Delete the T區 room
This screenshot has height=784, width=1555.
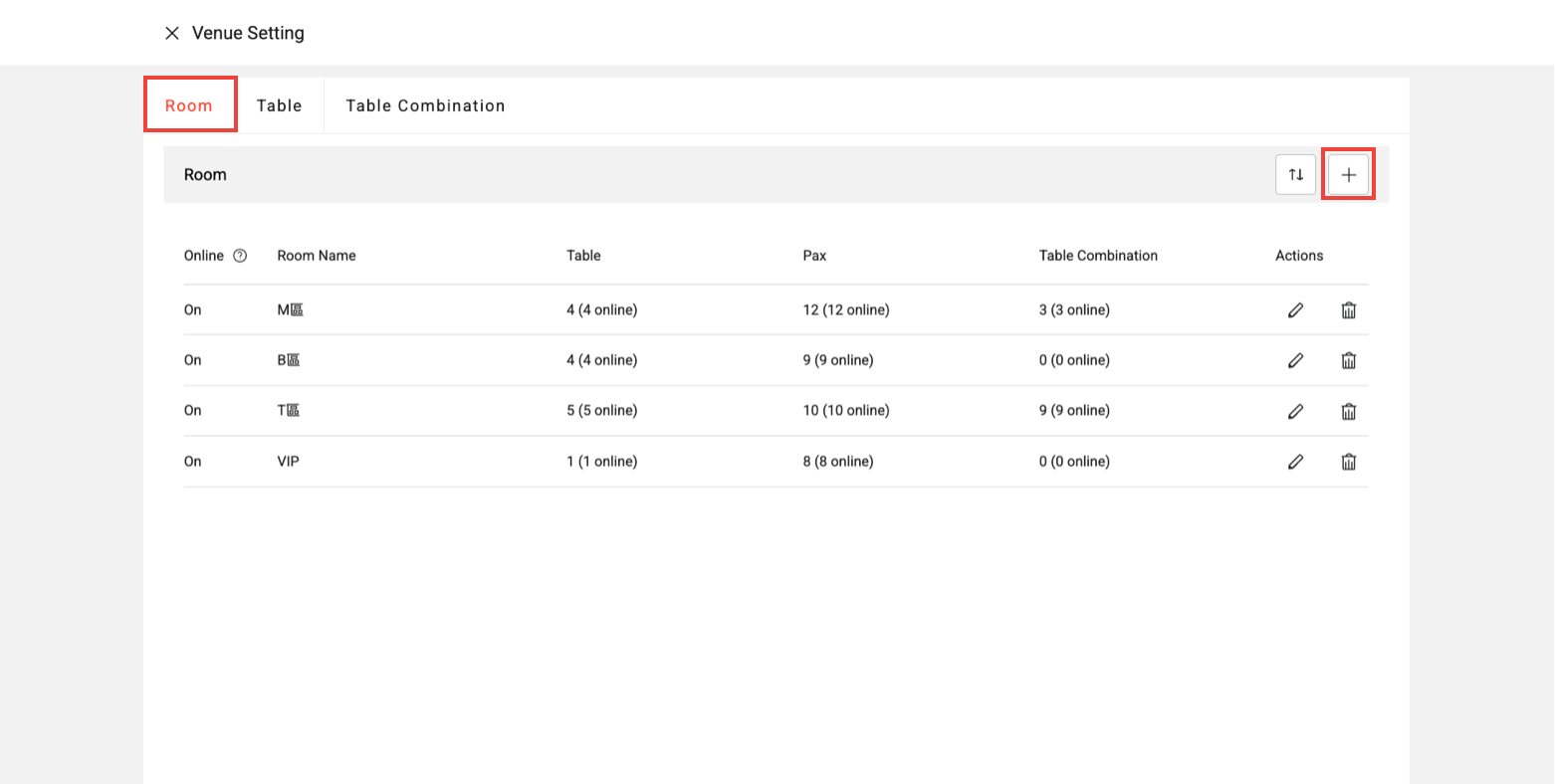(1348, 411)
